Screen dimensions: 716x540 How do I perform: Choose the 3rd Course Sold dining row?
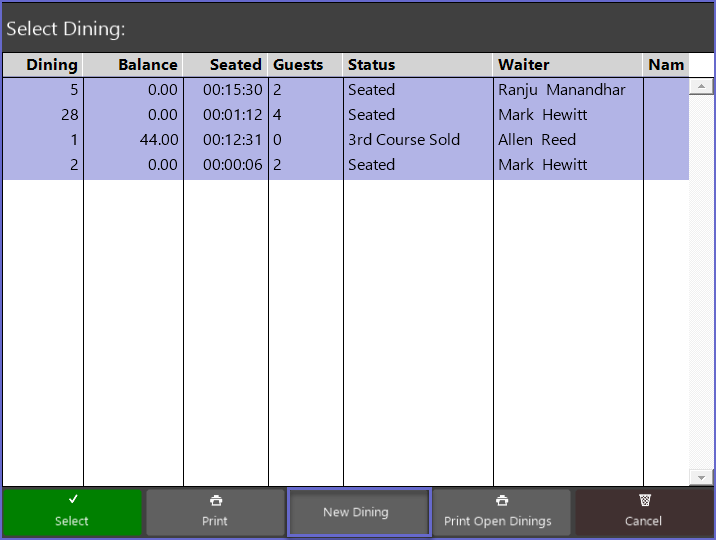click(404, 140)
